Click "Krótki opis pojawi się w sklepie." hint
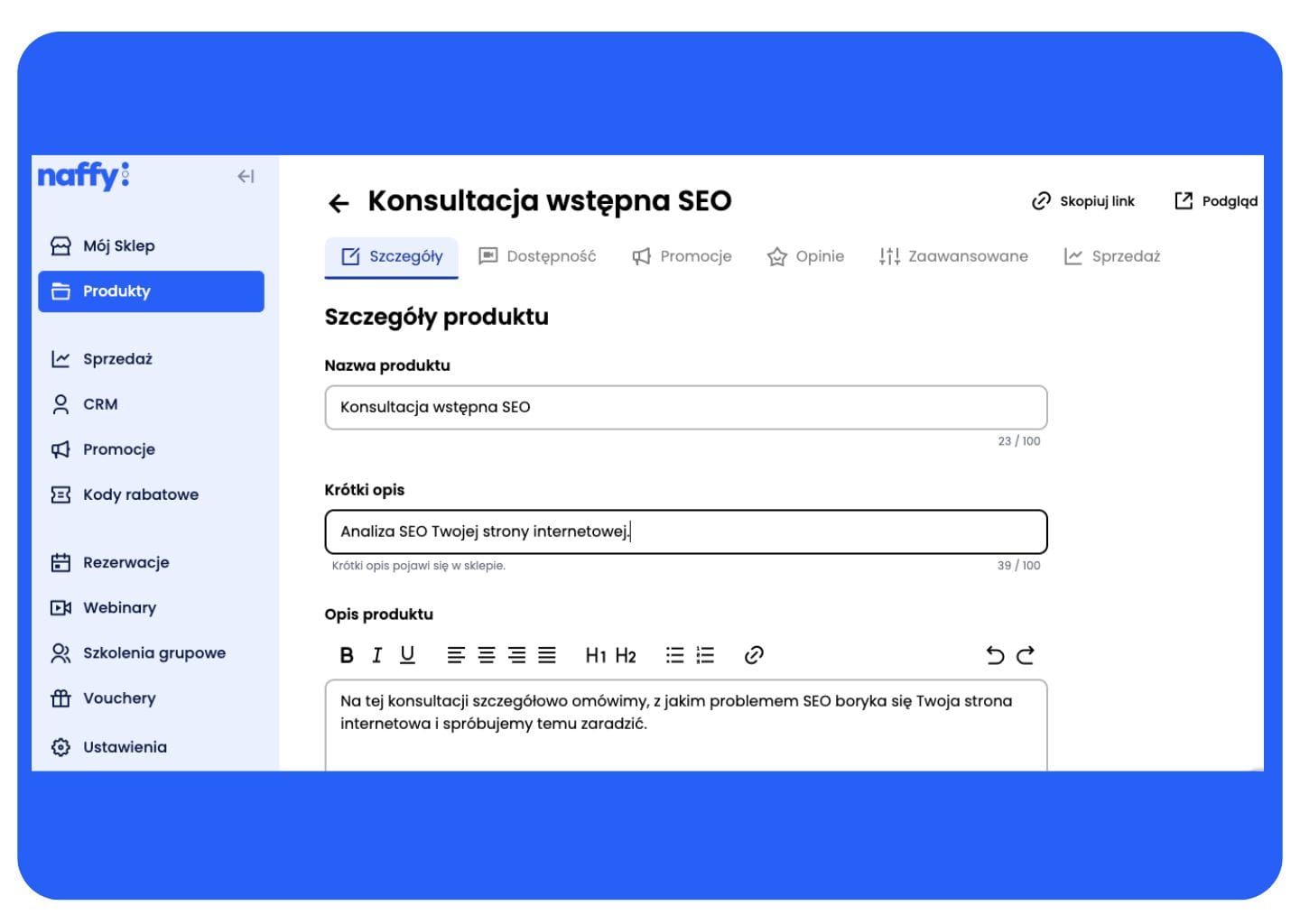Screen dimensions: 1300x924 point(419,566)
